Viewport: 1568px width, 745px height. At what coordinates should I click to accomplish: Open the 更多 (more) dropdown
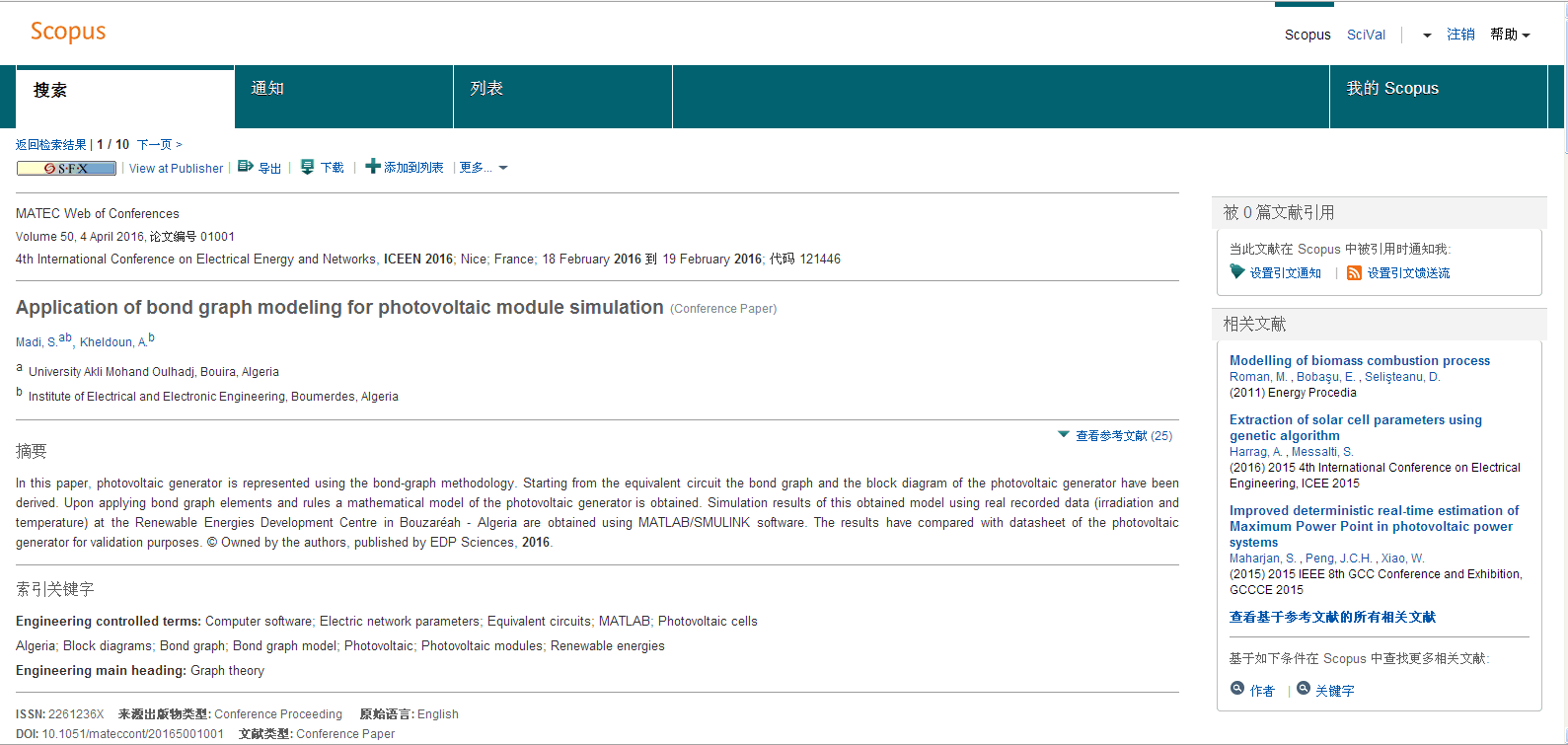tap(484, 168)
